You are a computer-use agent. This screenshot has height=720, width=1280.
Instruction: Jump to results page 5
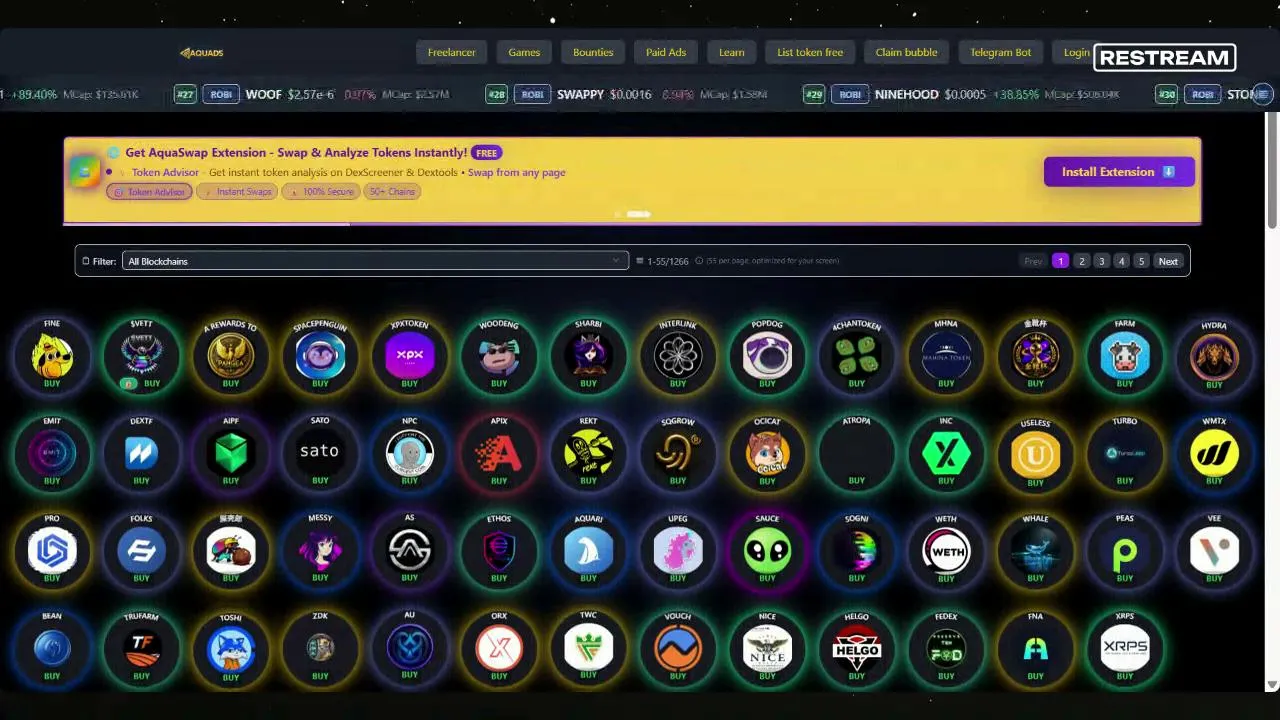1141,261
